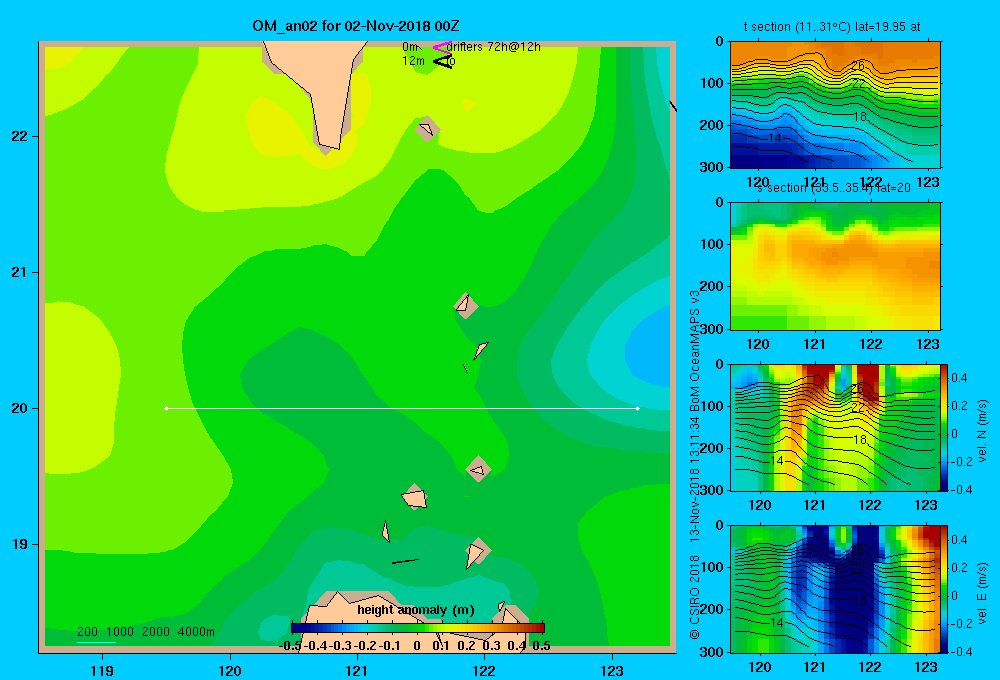Click the black 12m drifter legend marker
The height and width of the screenshot is (680, 1000).
pos(443,61)
